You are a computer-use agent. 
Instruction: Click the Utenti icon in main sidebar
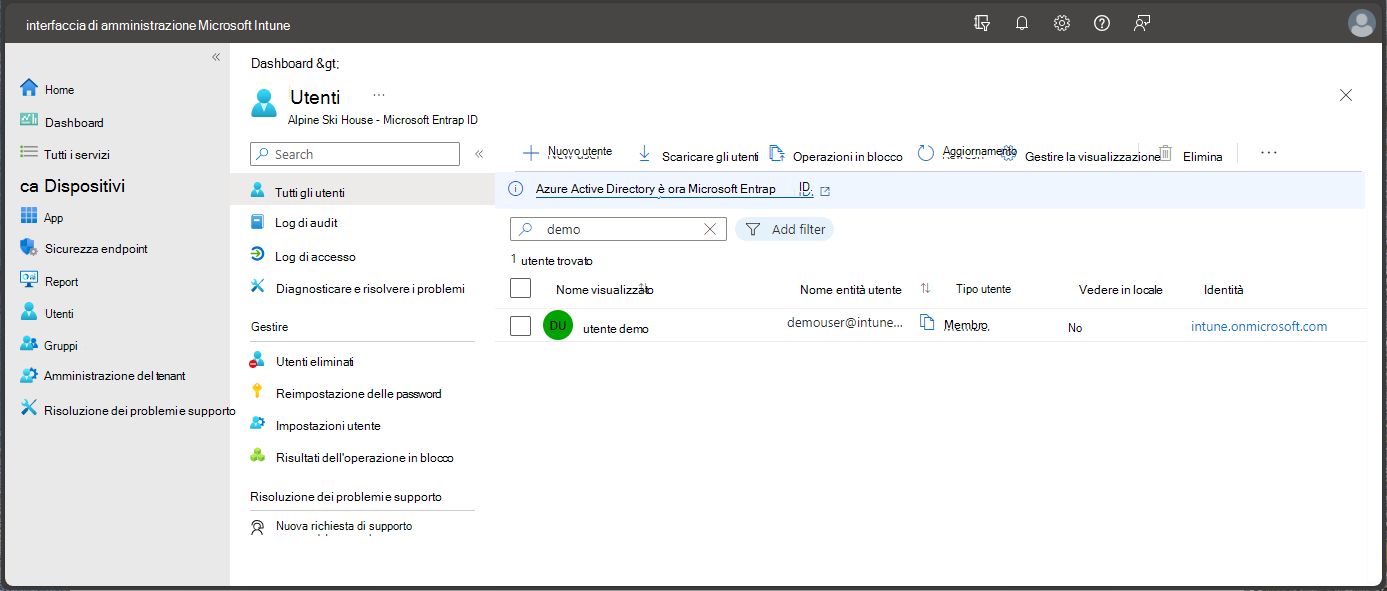[x=29, y=312]
